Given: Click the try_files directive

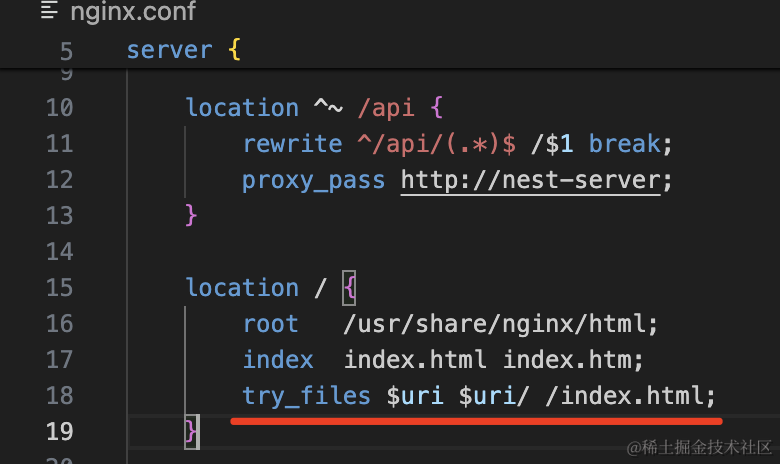Looking at the screenshot, I should pos(306,396).
